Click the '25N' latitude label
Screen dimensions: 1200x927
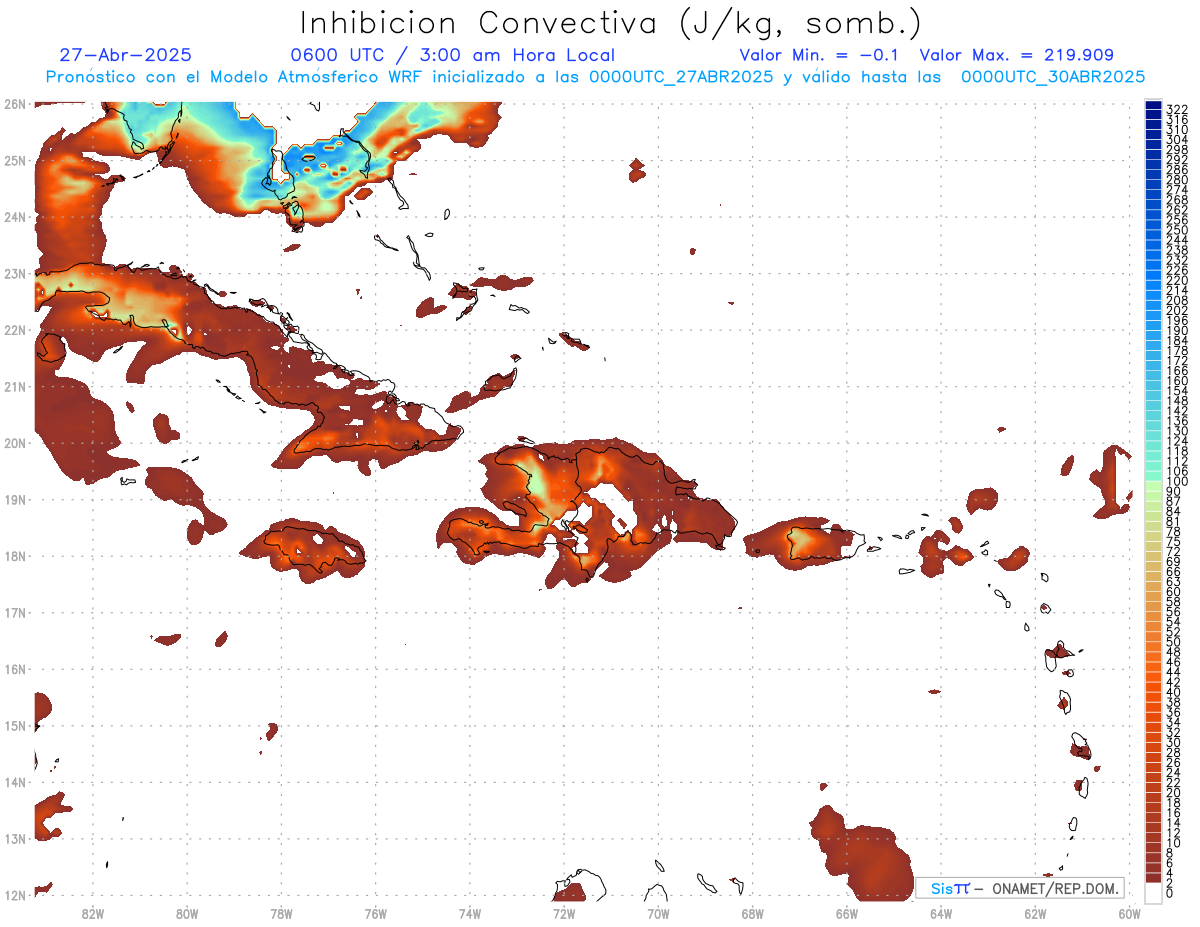[15, 160]
